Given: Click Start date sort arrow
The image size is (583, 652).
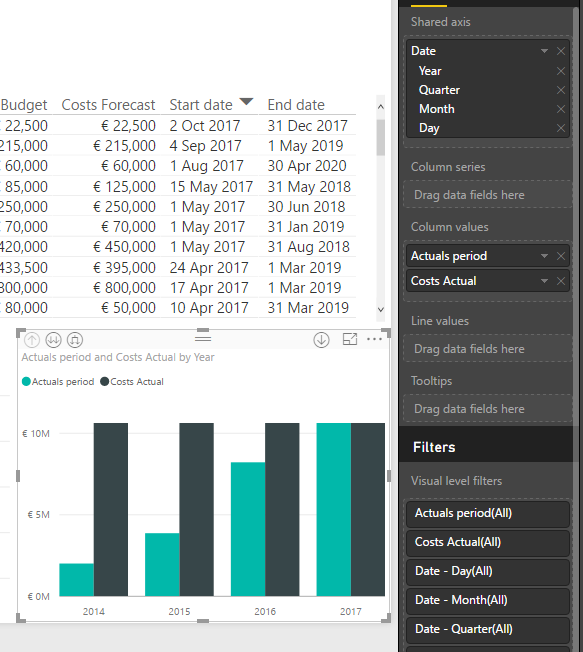Looking at the screenshot, I should (x=247, y=101).
